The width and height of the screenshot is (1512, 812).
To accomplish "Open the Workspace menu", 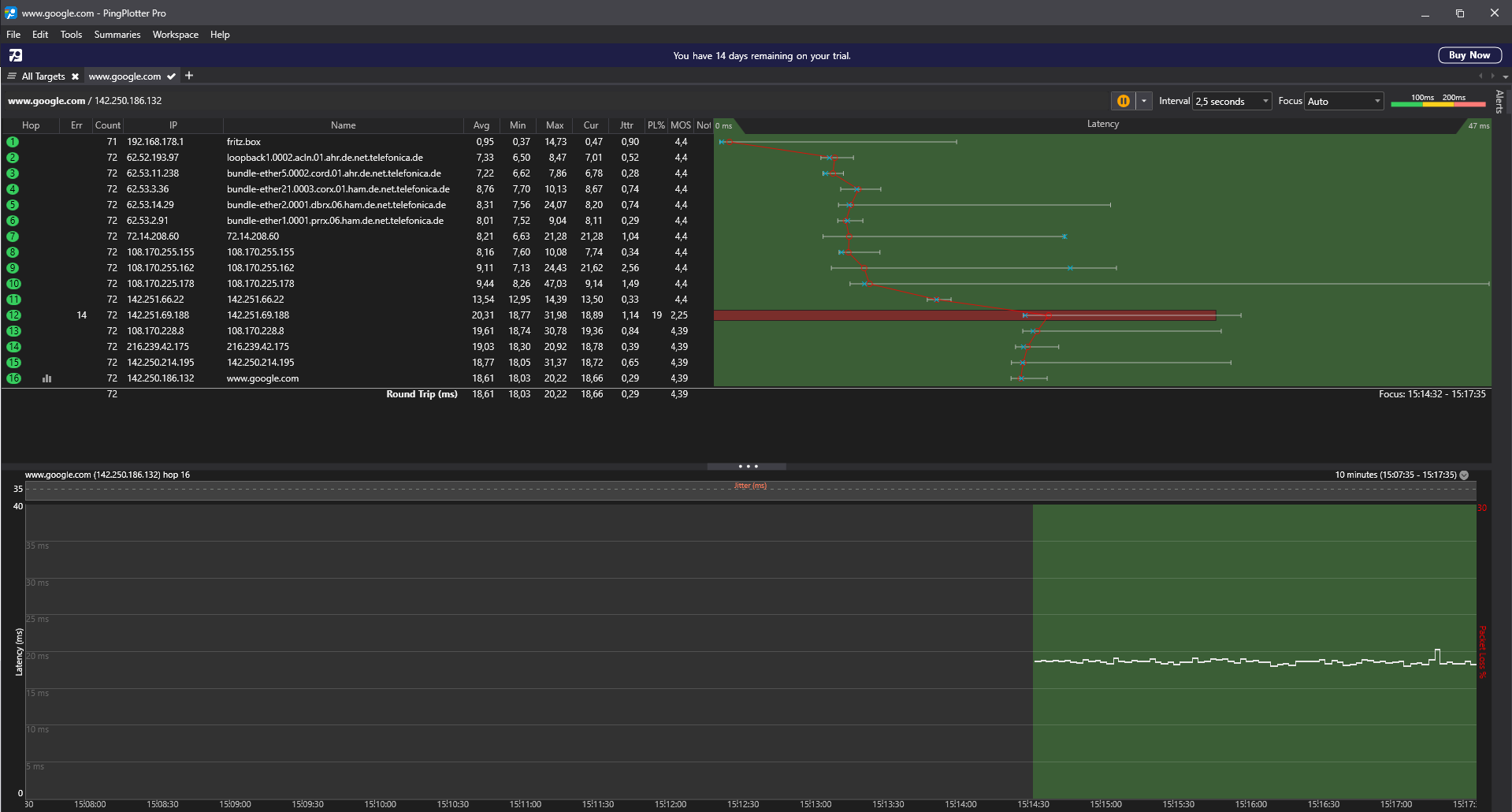I will [176, 35].
